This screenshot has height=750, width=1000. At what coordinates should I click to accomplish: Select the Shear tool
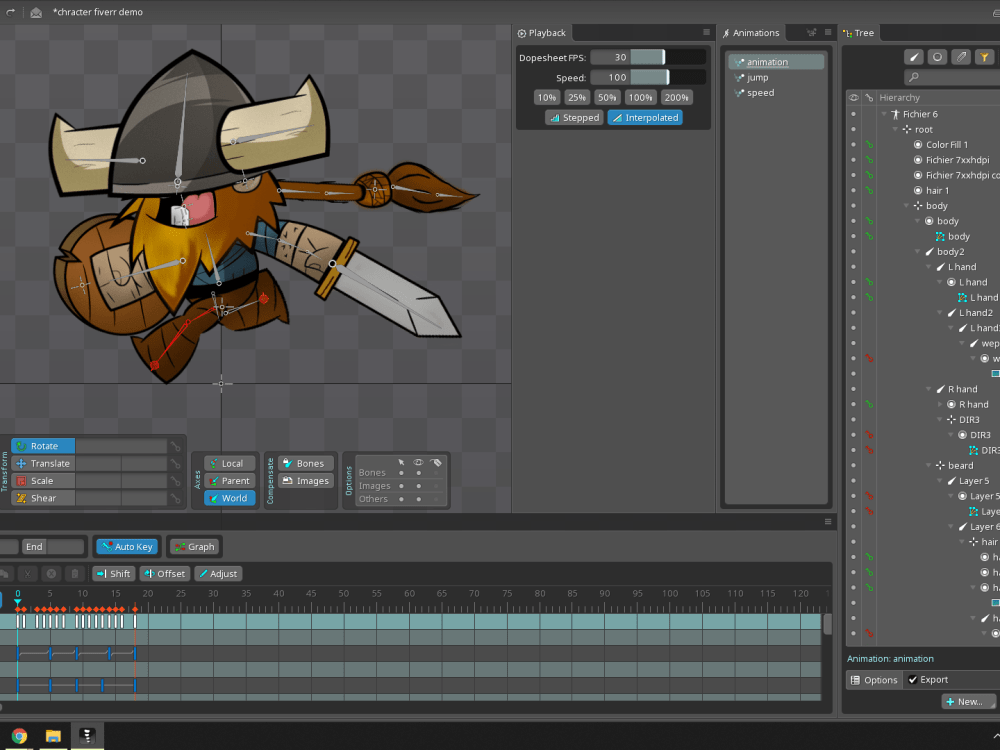click(x=41, y=497)
